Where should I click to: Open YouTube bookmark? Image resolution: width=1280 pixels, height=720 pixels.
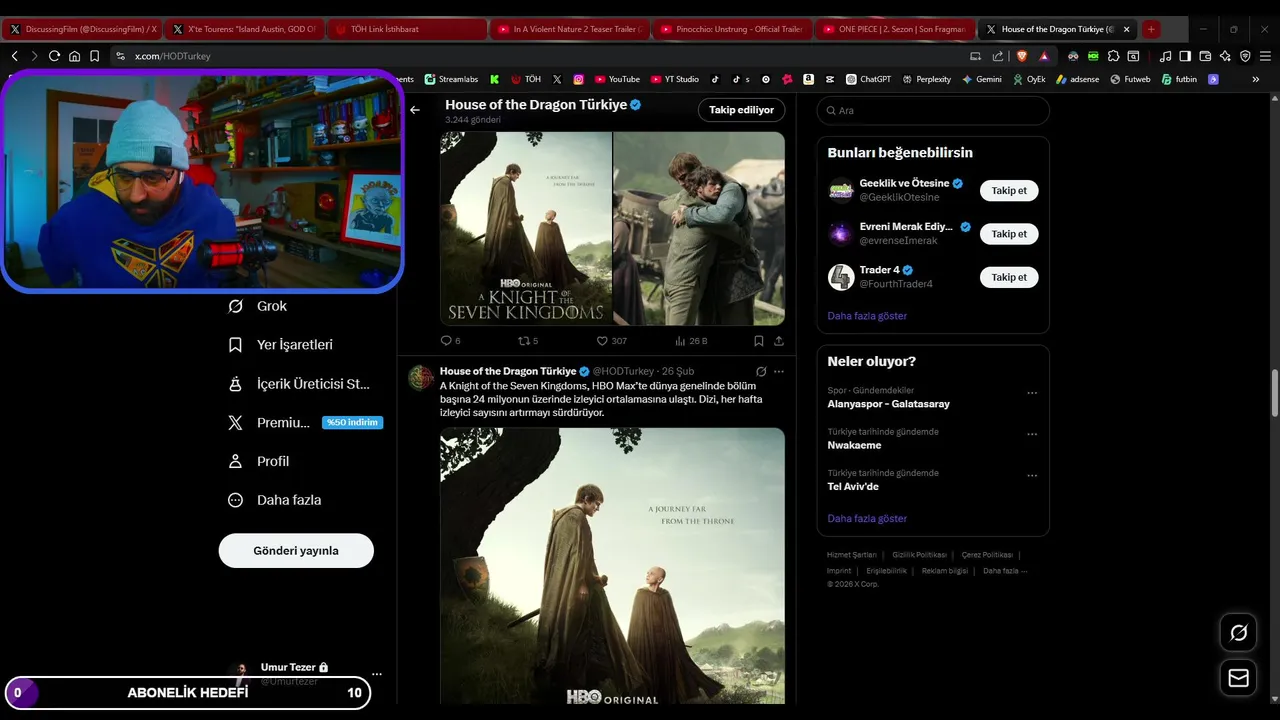pyautogui.click(x=617, y=79)
